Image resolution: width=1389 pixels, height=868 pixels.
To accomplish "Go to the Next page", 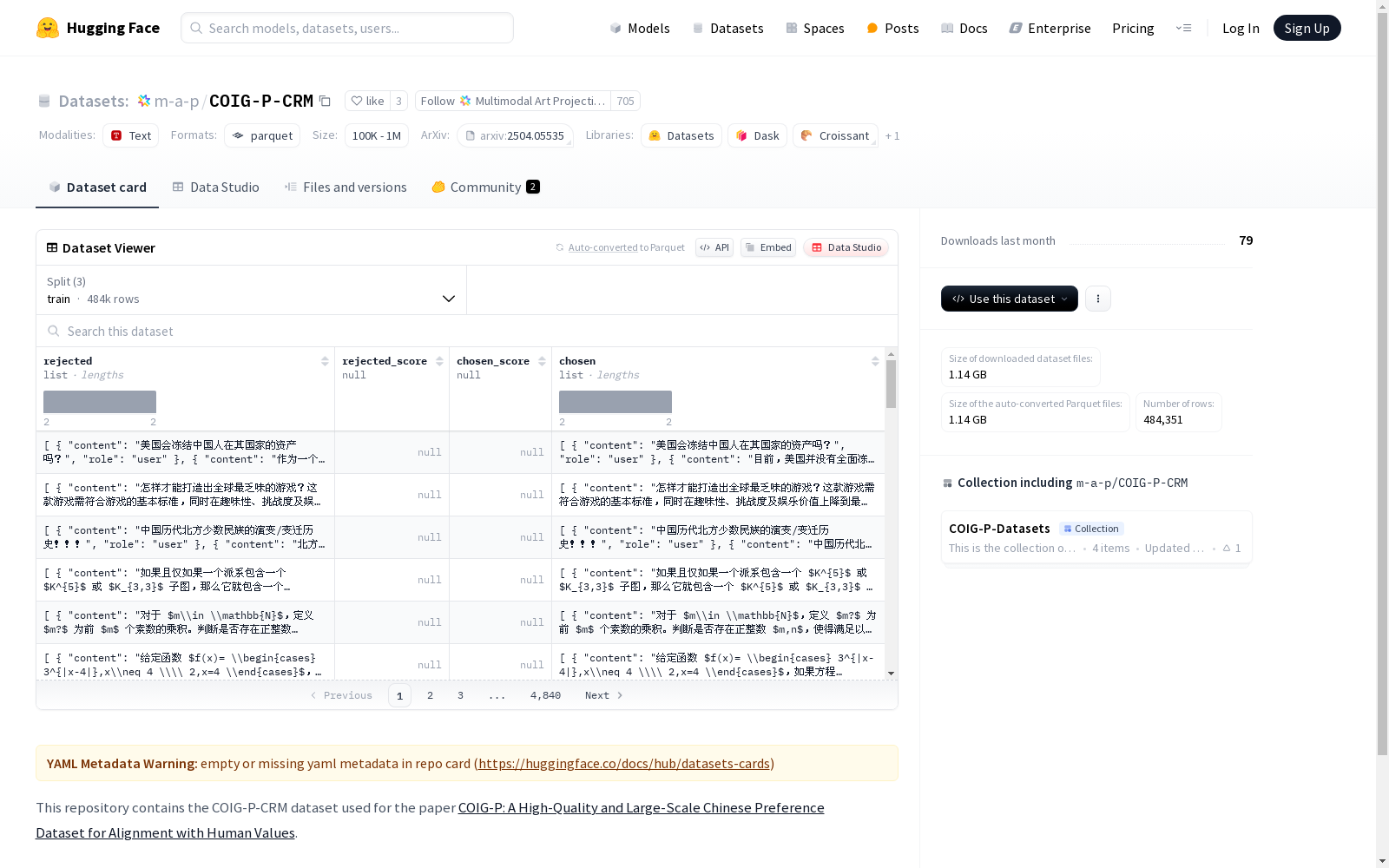I will pyautogui.click(x=604, y=695).
